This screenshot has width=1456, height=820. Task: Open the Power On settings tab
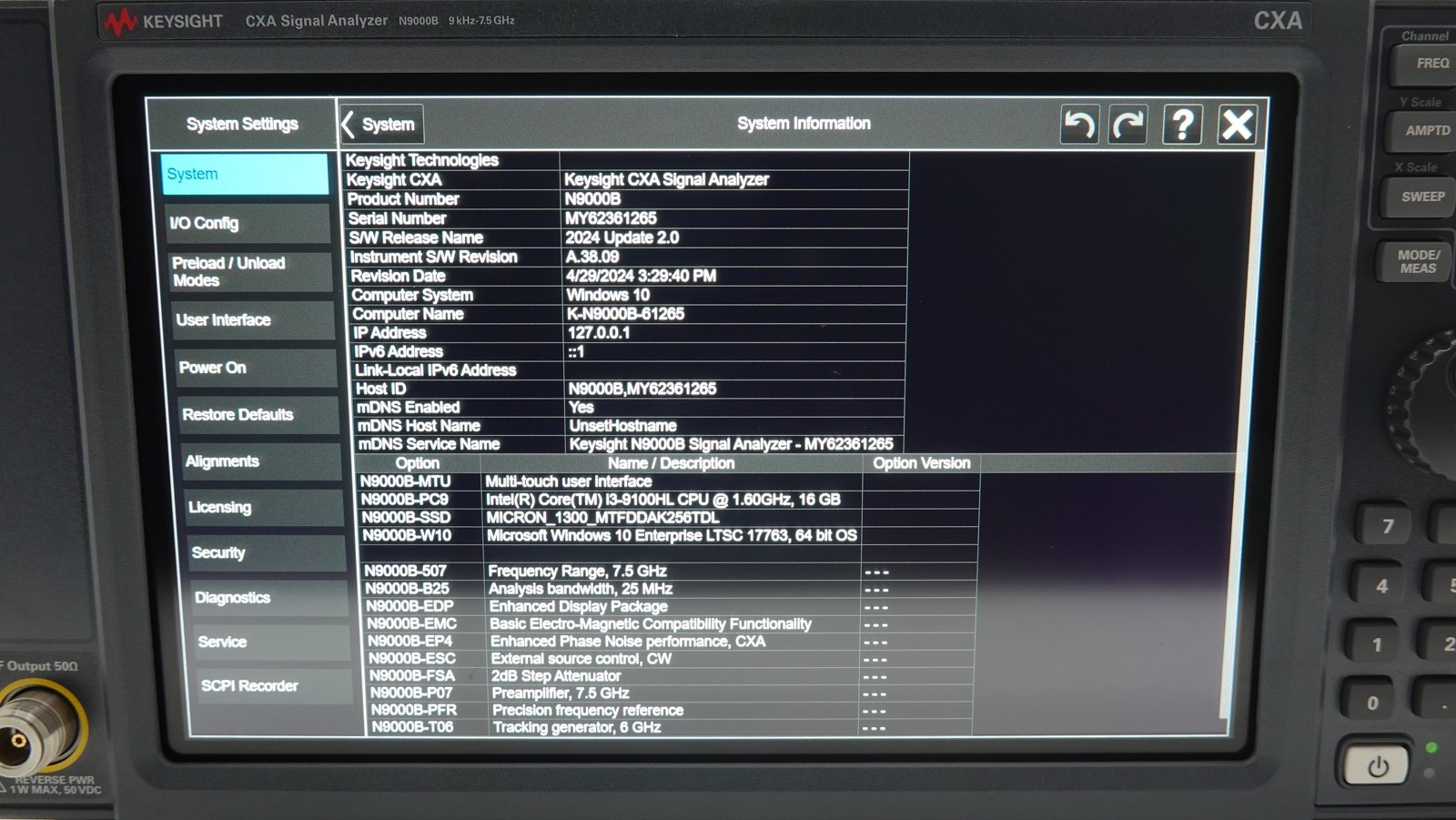tap(256, 368)
